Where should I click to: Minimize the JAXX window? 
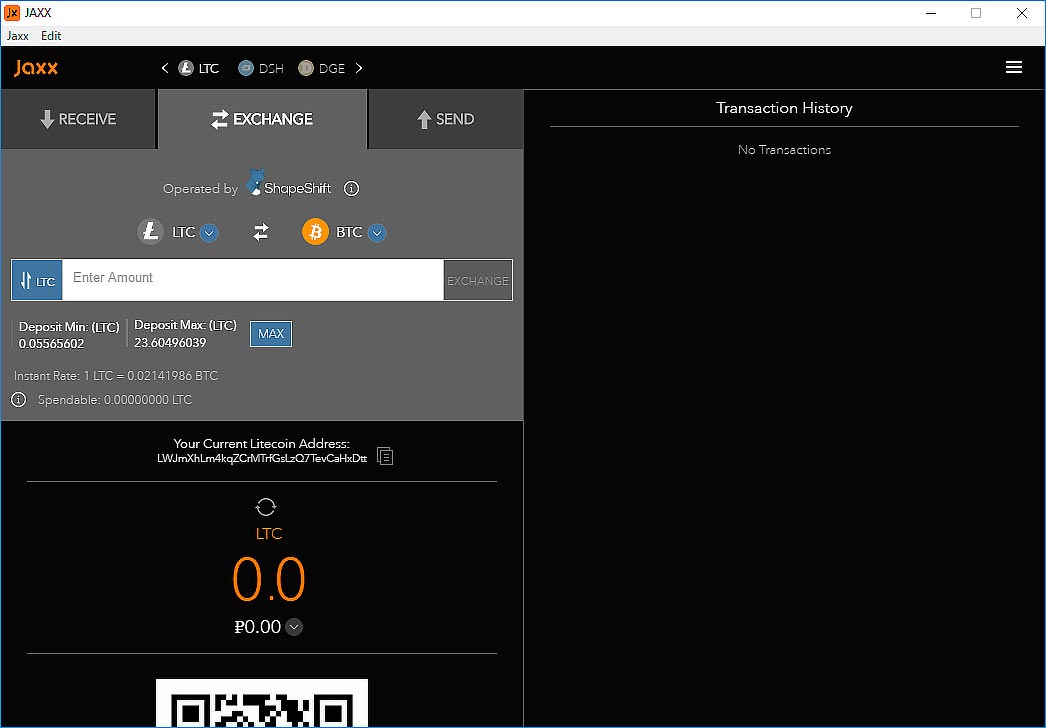(932, 13)
